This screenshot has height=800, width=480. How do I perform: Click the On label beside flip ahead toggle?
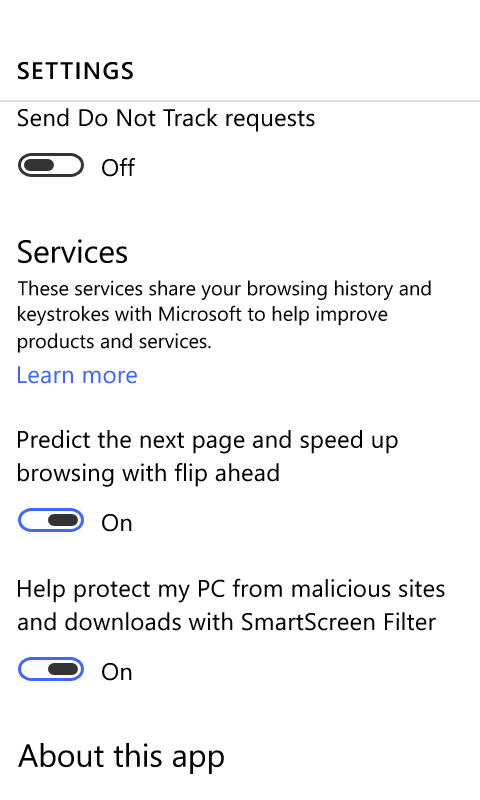117,523
